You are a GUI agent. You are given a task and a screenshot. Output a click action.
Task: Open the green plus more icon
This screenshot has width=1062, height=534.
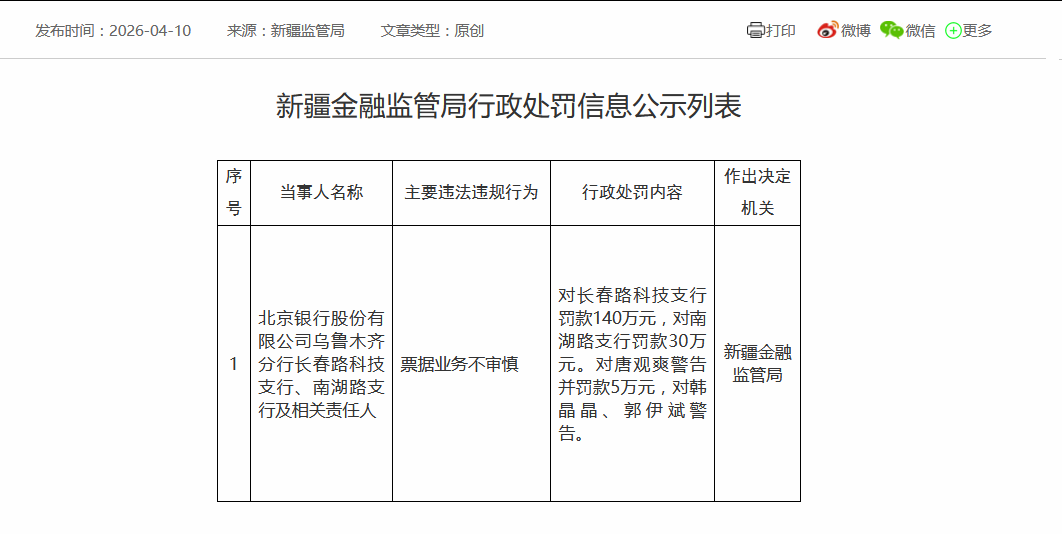tap(953, 30)
